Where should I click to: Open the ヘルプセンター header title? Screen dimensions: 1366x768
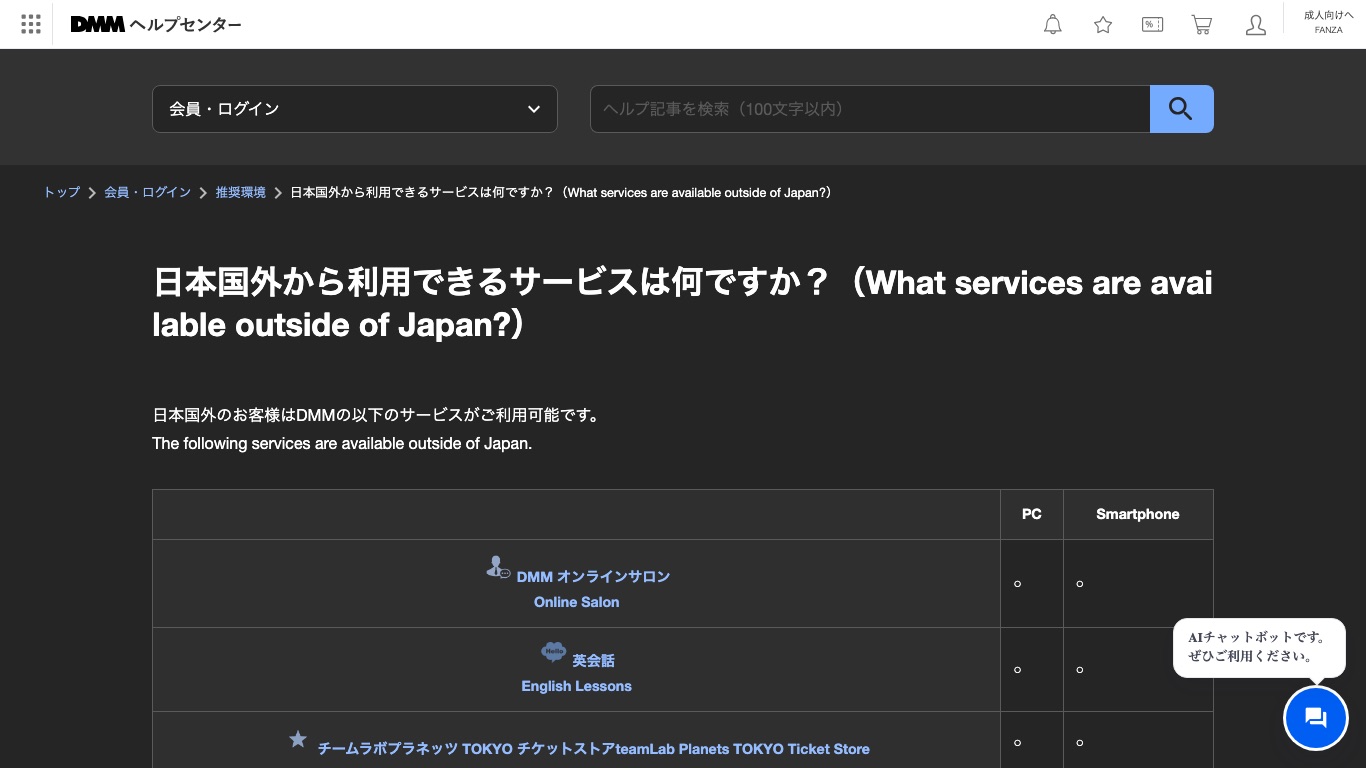click(x=186, y=25)
